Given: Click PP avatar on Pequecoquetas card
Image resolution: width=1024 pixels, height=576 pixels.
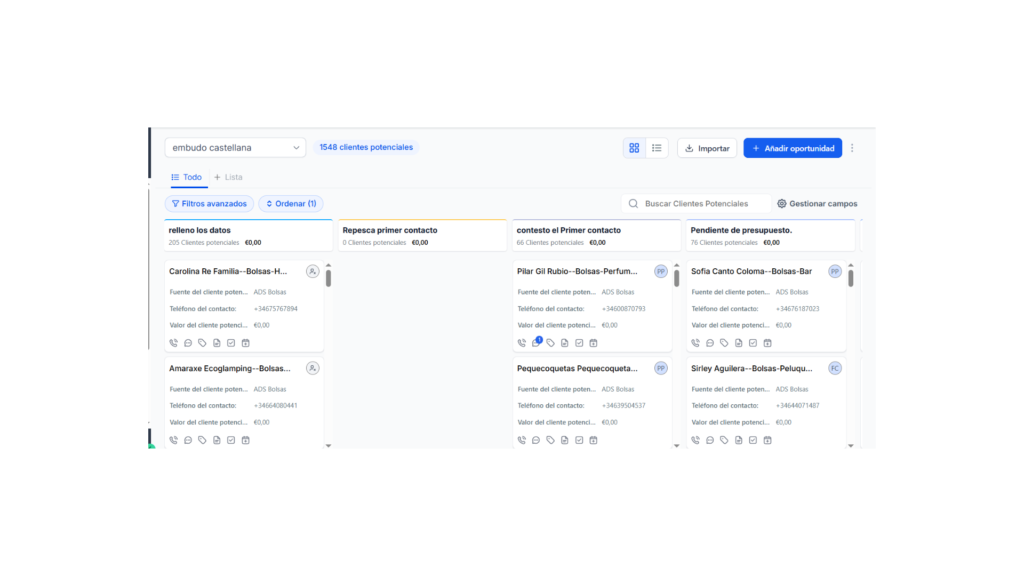Looking at the screenshot, I should (660, 368).
